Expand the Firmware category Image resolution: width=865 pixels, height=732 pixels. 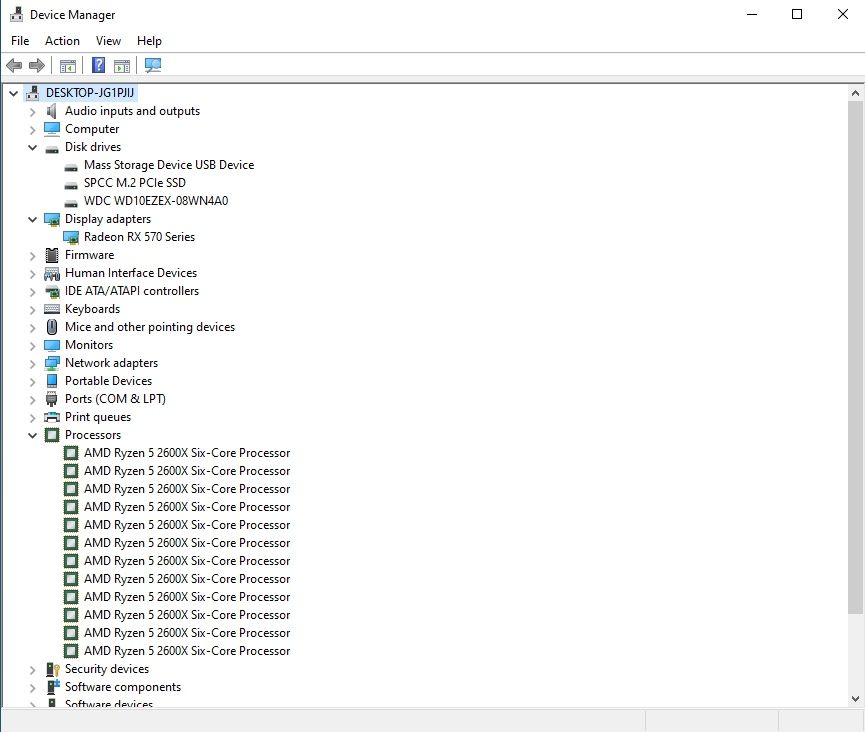click(x=33, y=256)
